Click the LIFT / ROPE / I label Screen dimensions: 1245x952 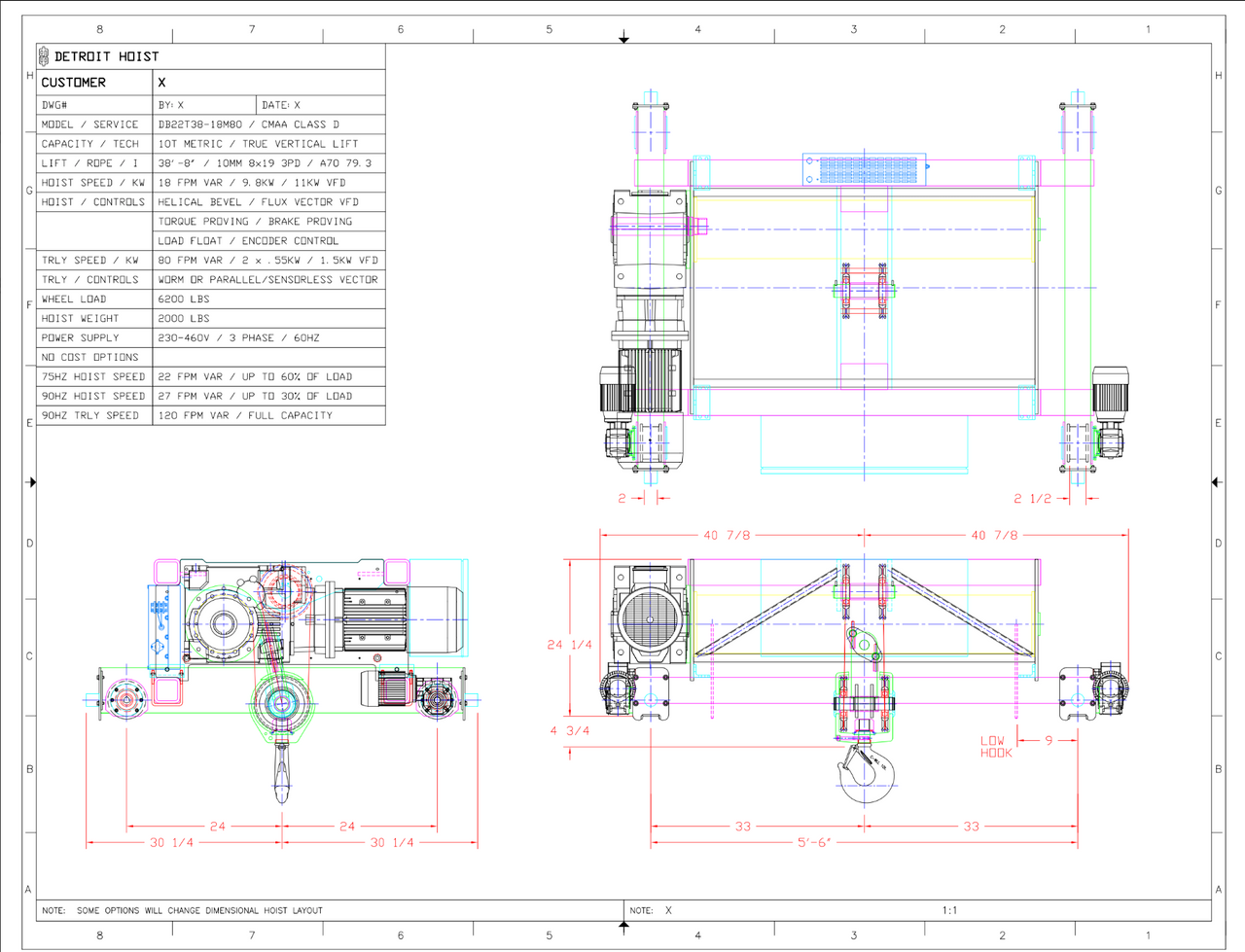[89, 163]
